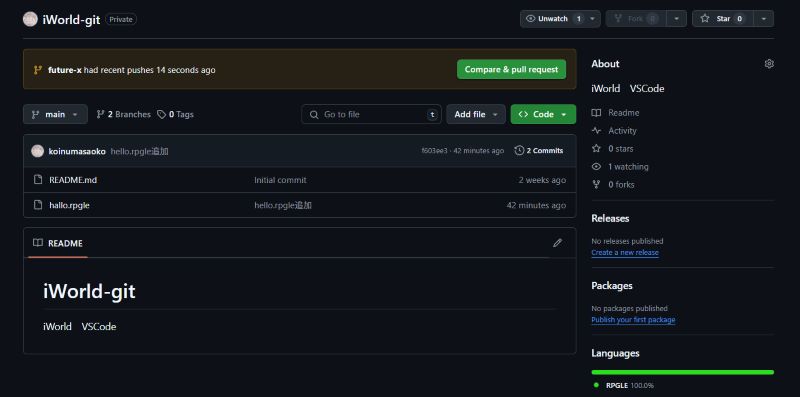Expand the Fork options dropdown arrow

(677, 19)
